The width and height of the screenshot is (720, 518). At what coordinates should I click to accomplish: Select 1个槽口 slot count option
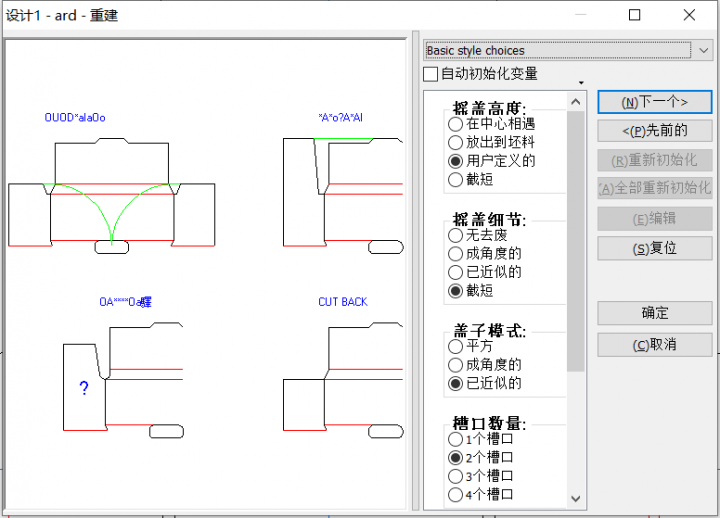coord(456,439)
